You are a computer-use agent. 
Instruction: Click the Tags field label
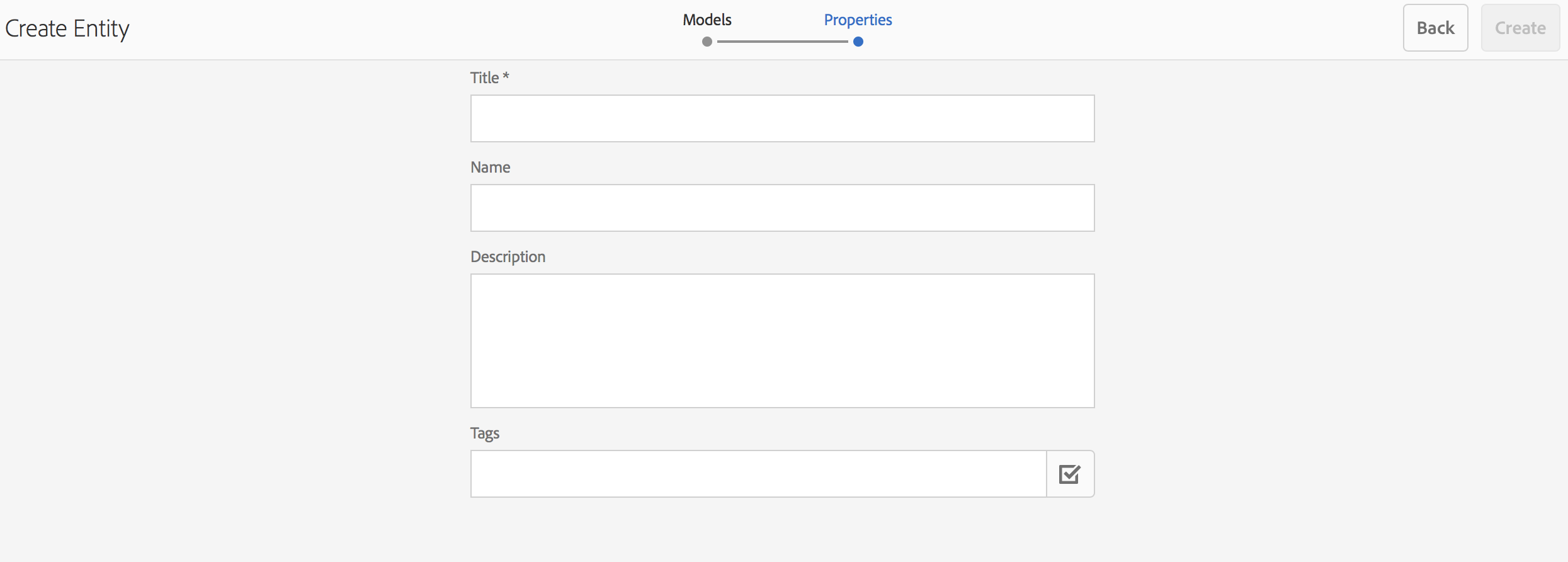point(484,433)
